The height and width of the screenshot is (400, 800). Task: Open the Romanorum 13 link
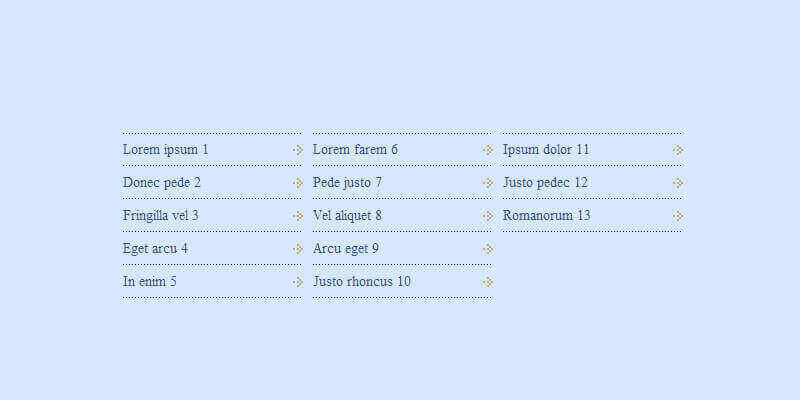pyautogui.click(x=547, y=216)
